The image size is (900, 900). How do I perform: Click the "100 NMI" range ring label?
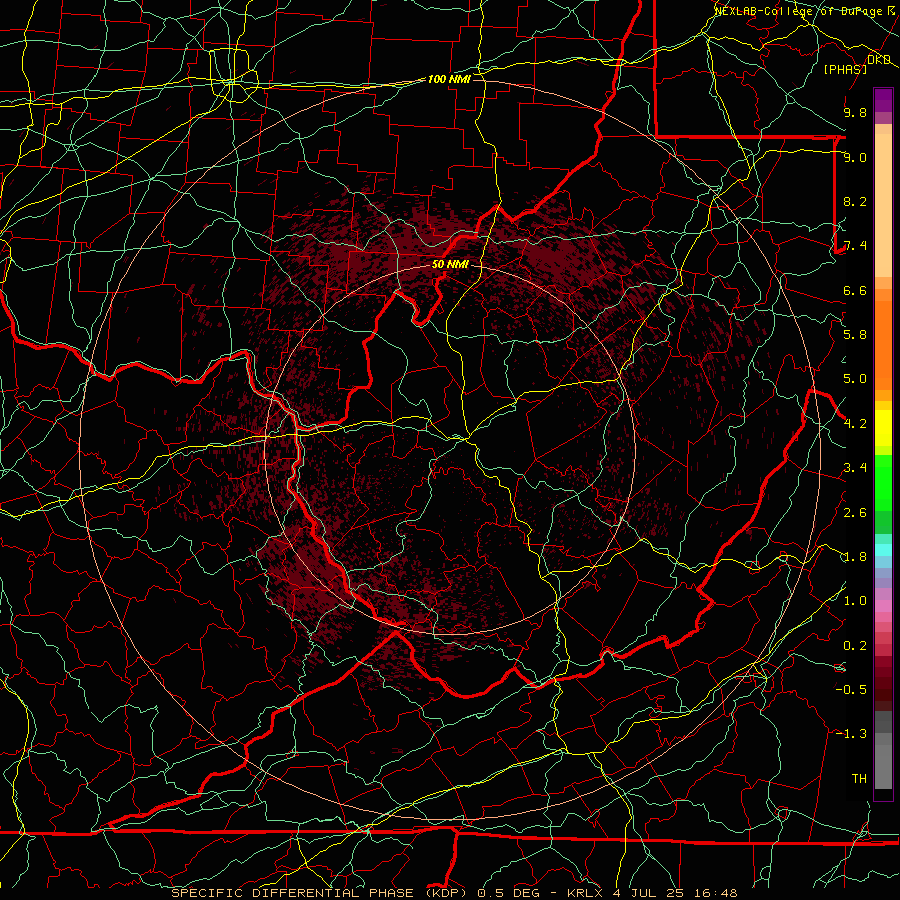449,79
